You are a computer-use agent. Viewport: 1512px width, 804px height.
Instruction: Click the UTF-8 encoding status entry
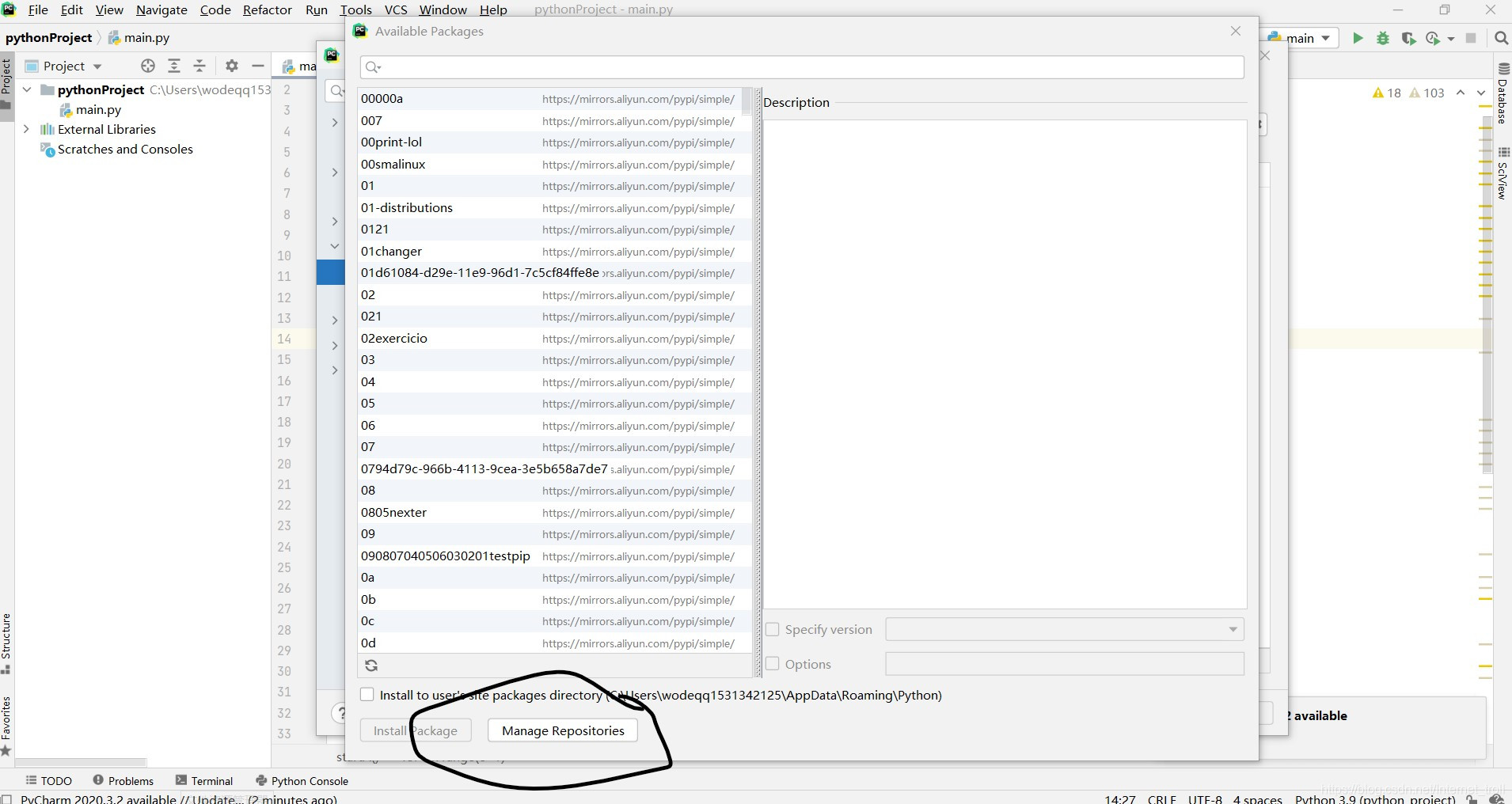point(1205,798)
